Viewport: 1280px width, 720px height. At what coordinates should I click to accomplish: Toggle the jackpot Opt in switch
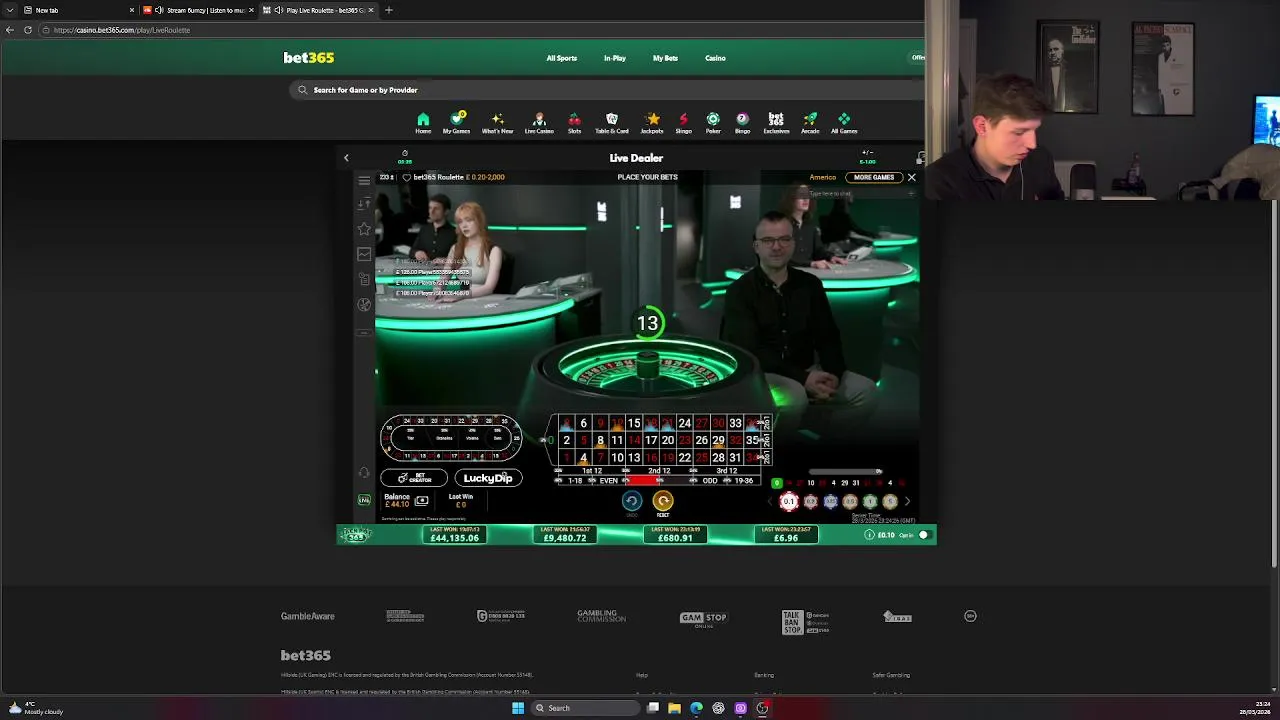924,535
